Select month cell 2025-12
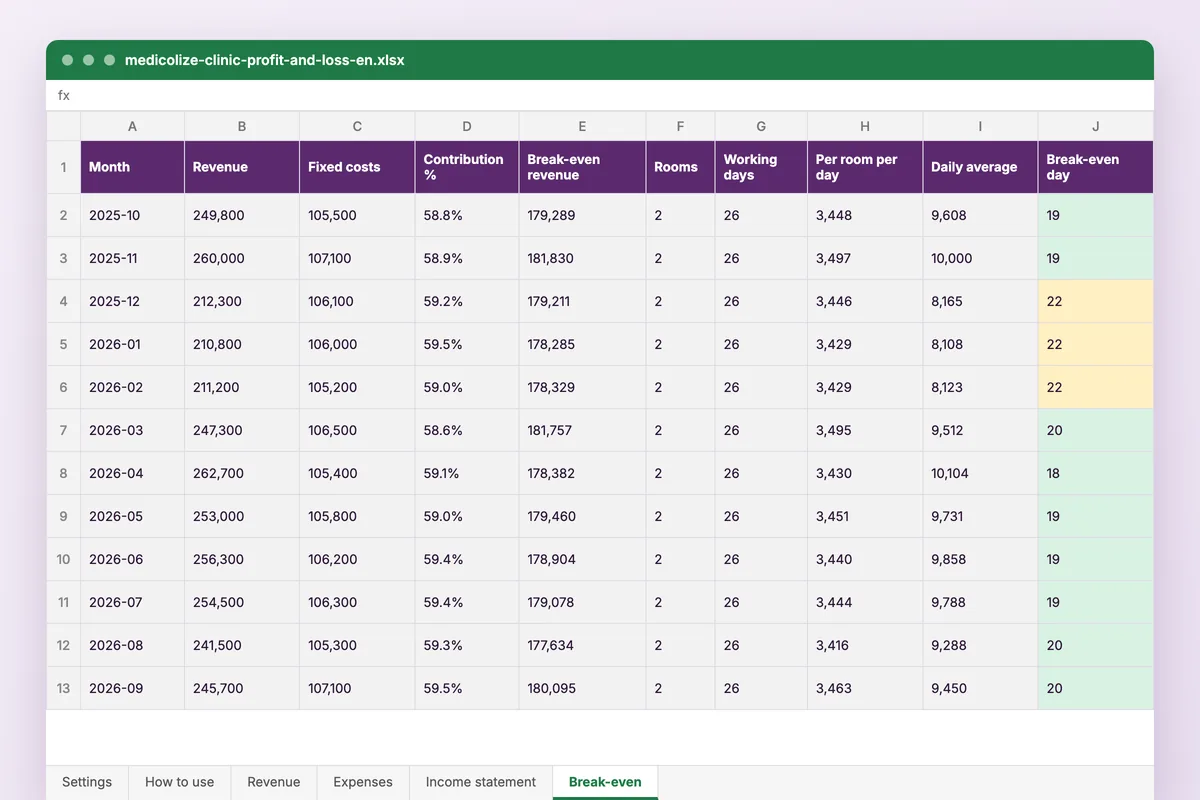Viewport: 1200px width, 800px height. coord(132,301)
